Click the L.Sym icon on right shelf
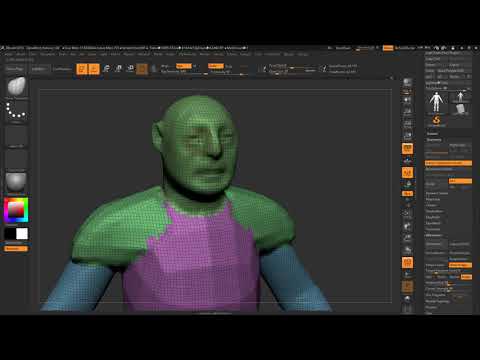Viewport: 480px width, 360px height. (407, 184)
